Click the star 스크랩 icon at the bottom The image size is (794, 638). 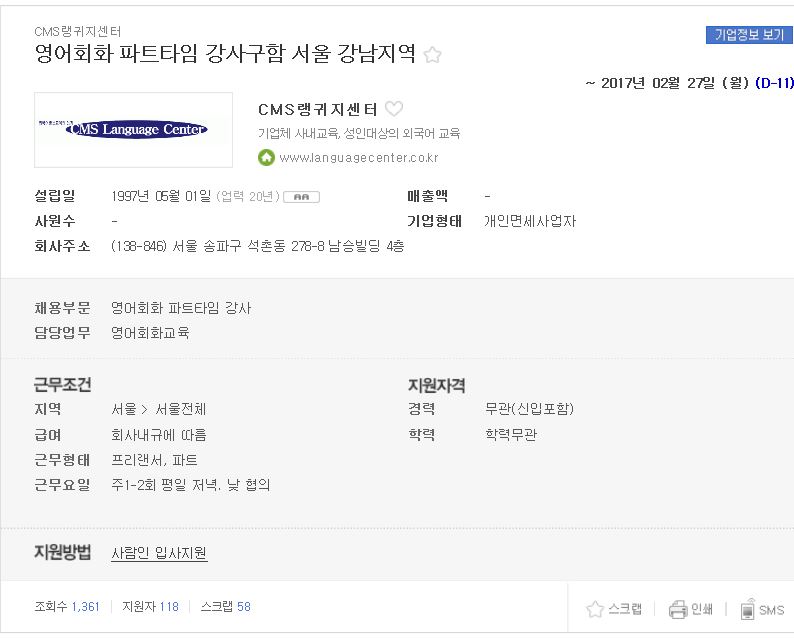pos(595,609)
